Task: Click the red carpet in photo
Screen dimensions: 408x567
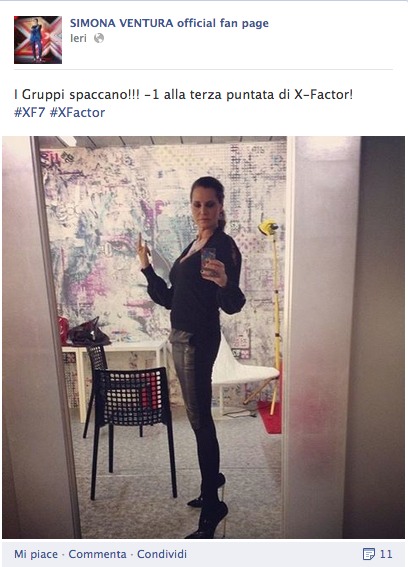Action: [271, 418]
